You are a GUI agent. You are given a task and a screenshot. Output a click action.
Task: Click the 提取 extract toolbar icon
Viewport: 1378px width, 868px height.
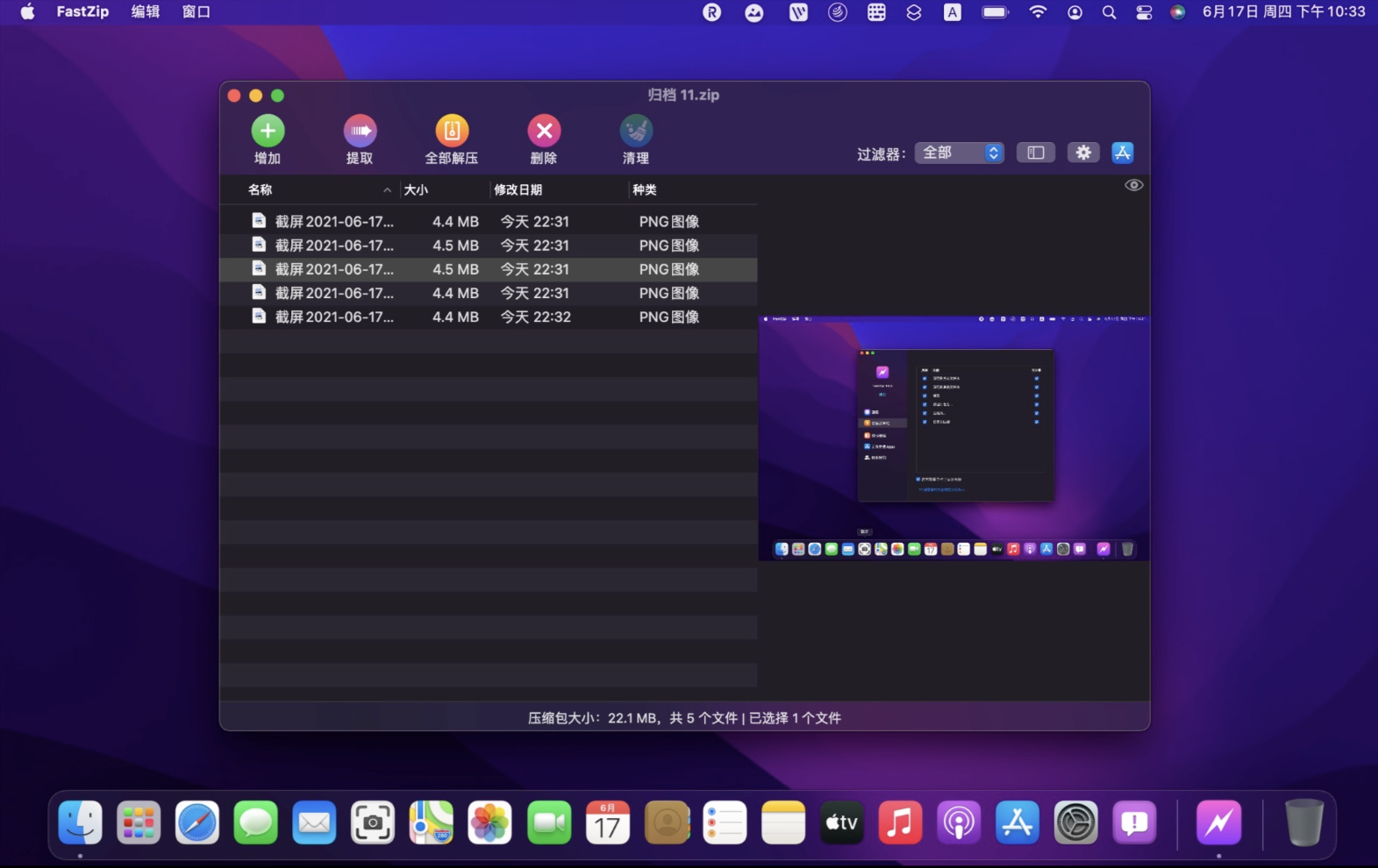(x=360, y=131)
